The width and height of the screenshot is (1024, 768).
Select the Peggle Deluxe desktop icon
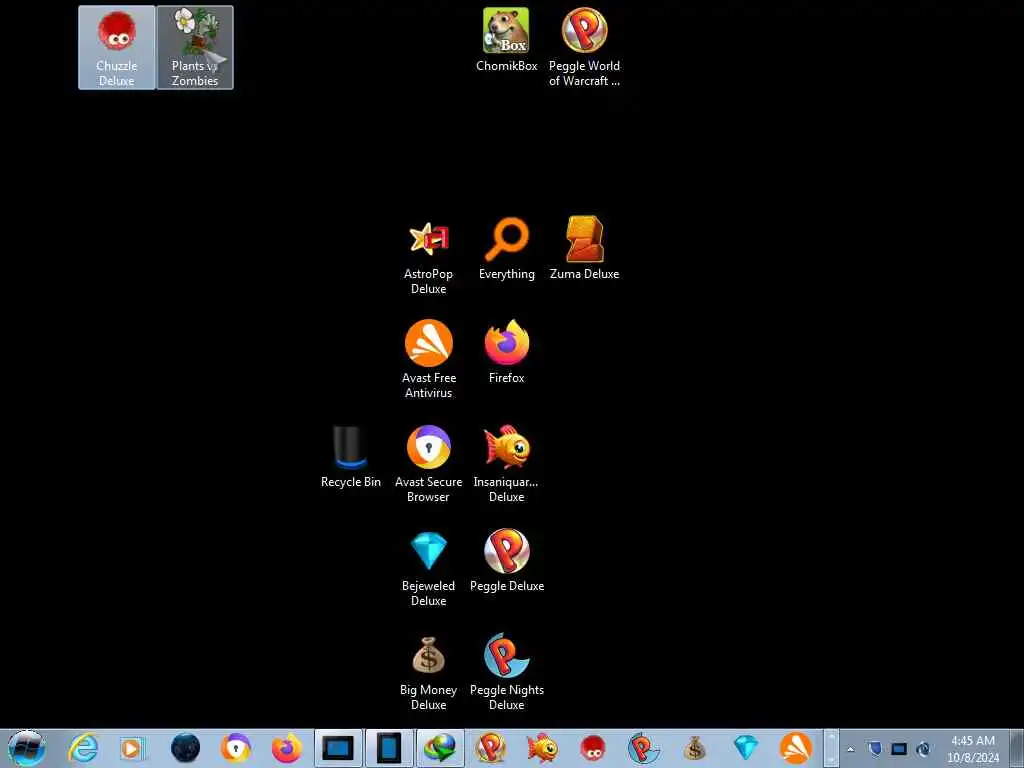pos(507,560)
